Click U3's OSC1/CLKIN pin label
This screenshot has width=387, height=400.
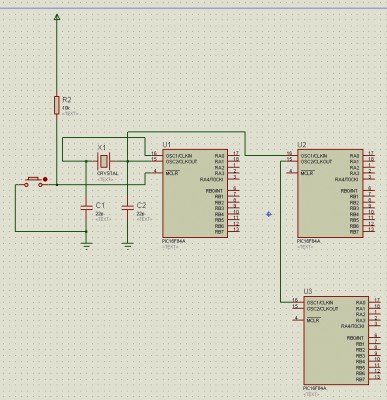point(320,303)
